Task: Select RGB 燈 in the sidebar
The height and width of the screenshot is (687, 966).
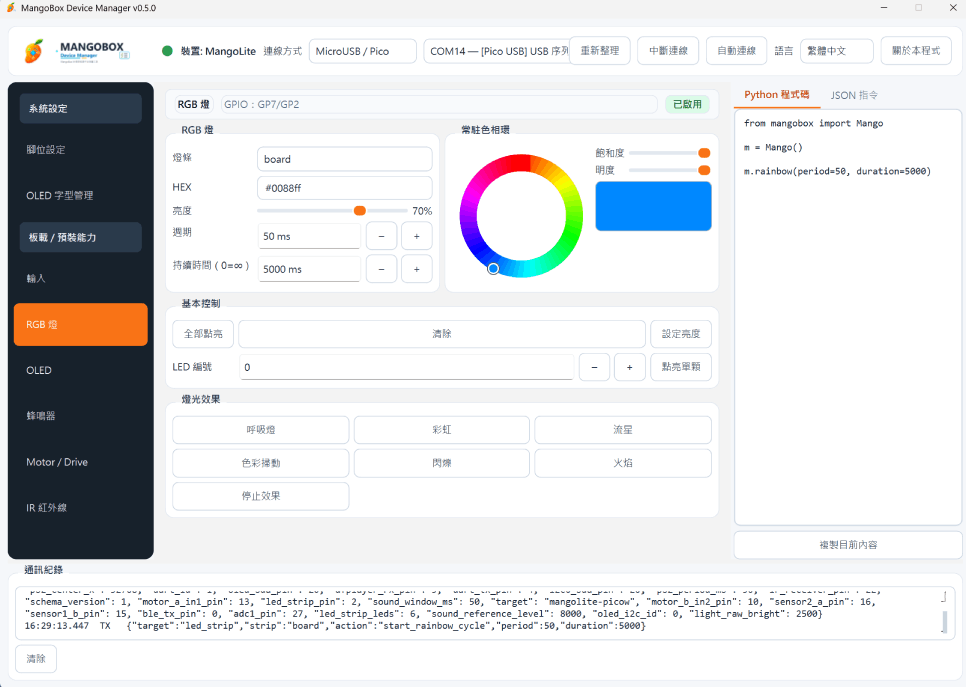Action: click(81, 325)
